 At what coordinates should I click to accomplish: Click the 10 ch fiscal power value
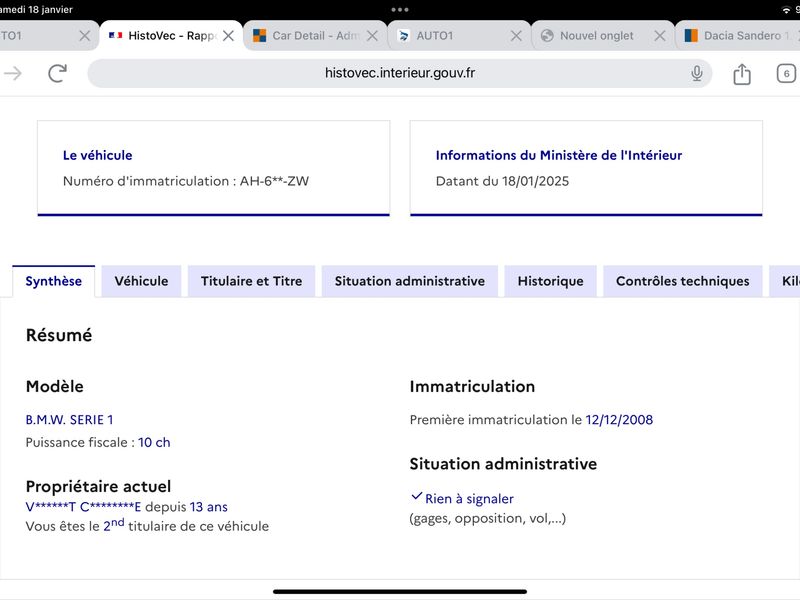(x=154, y=442)
